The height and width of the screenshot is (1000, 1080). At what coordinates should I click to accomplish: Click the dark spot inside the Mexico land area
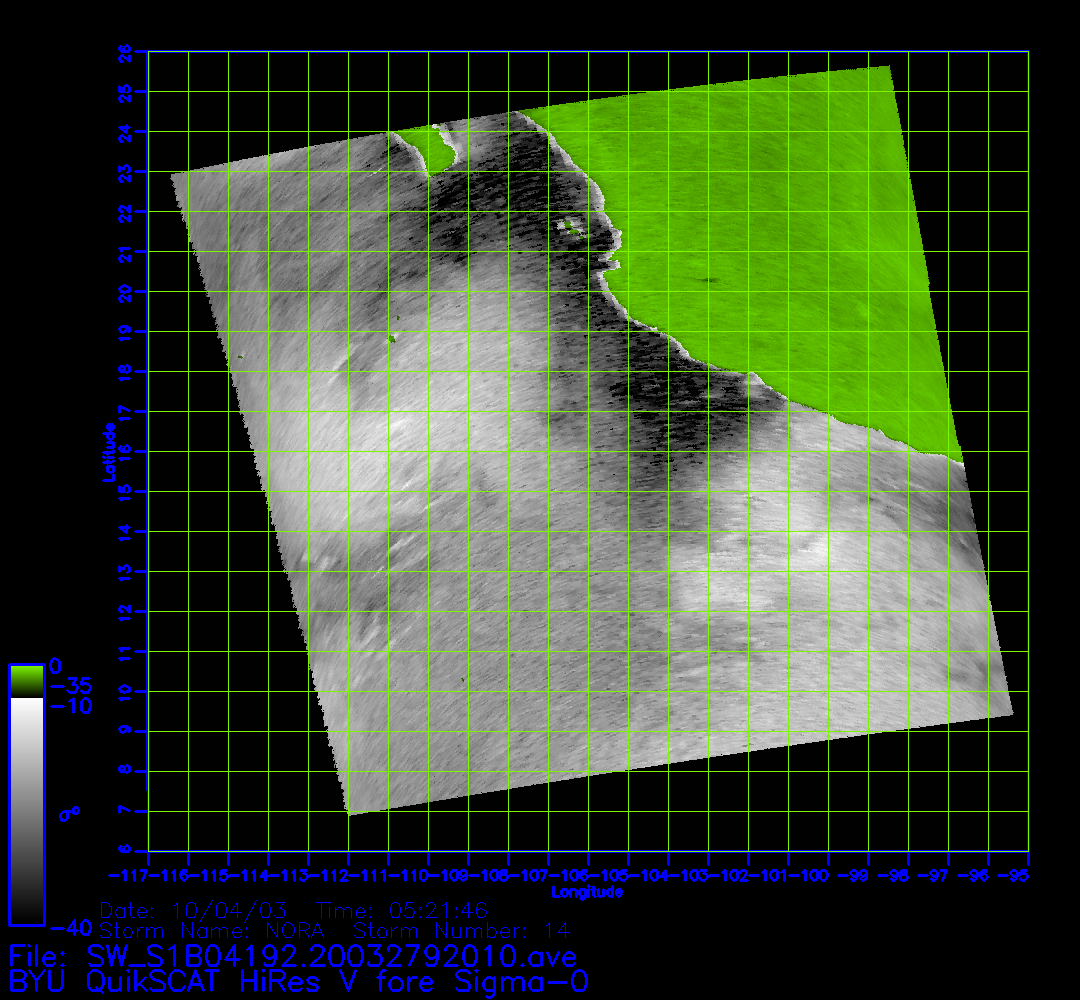click(709, 281)
